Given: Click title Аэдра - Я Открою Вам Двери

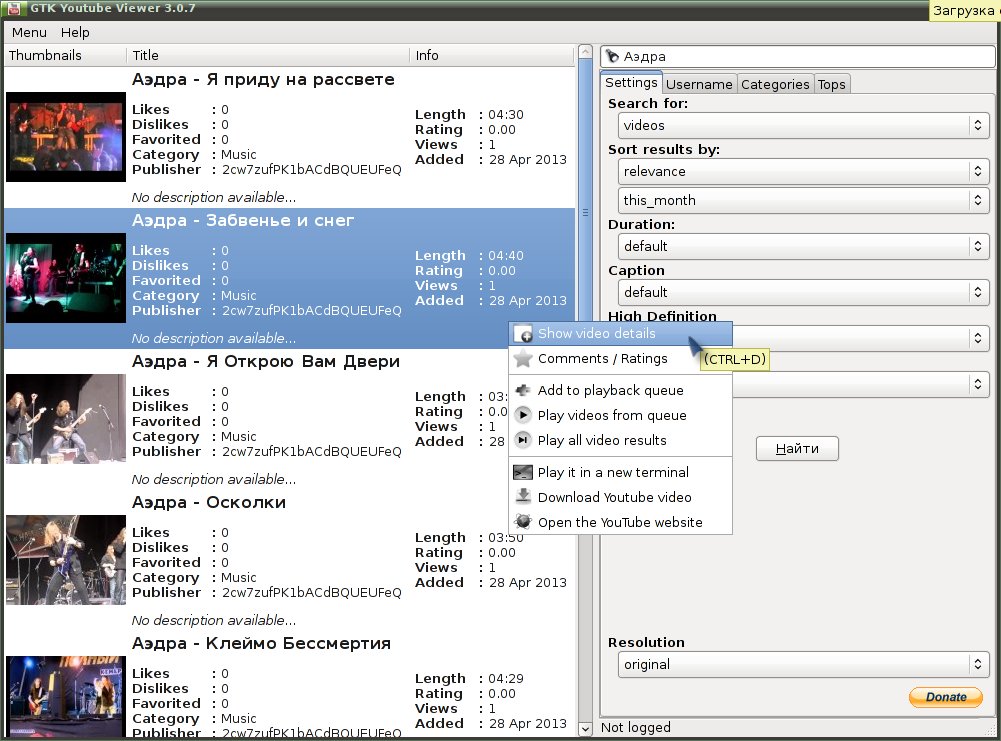Looking at the screenshot, I should pyautogui.click(x=266, y=362).
